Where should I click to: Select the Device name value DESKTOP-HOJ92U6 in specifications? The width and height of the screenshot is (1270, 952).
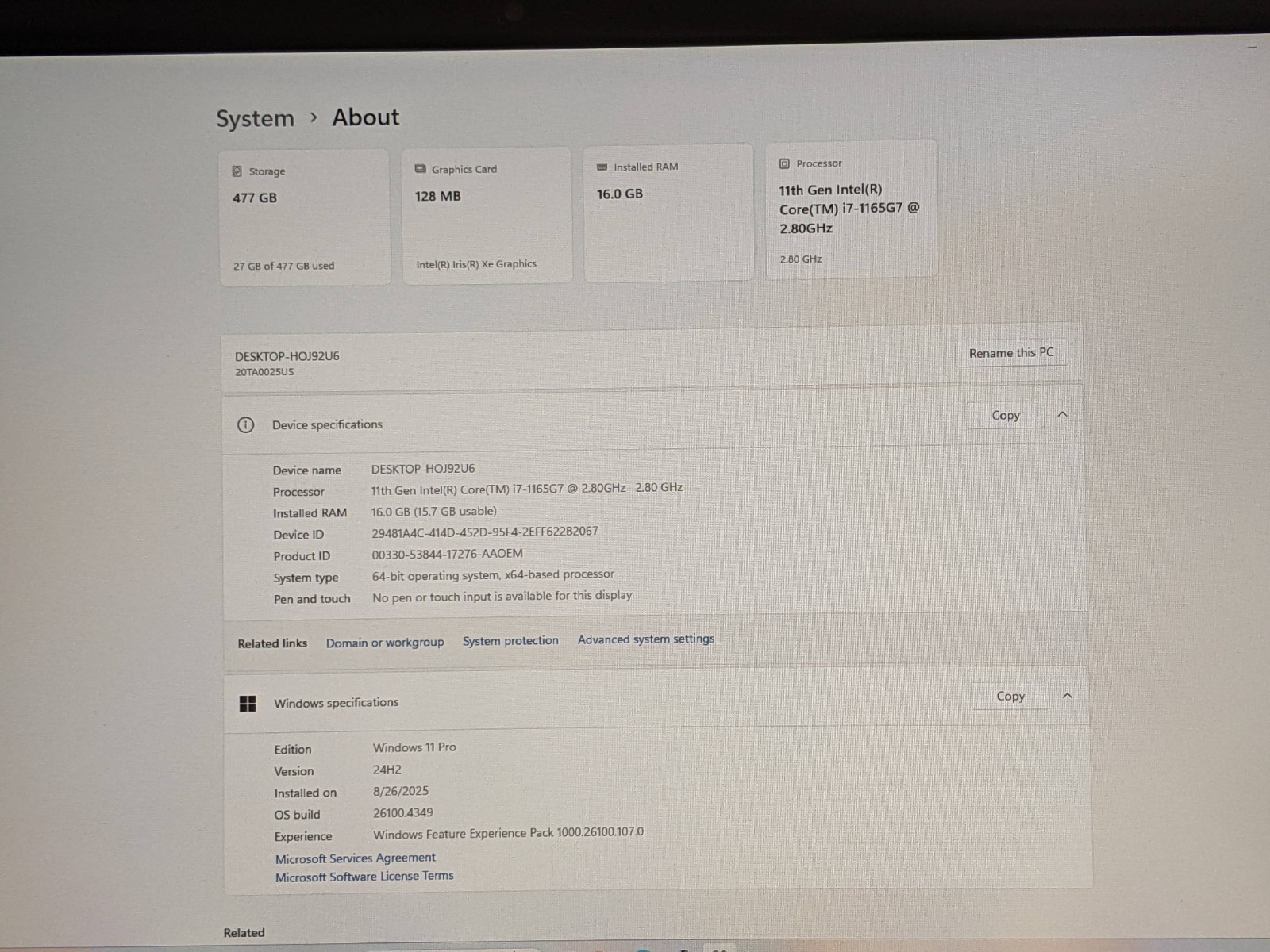tap(423, 469)
